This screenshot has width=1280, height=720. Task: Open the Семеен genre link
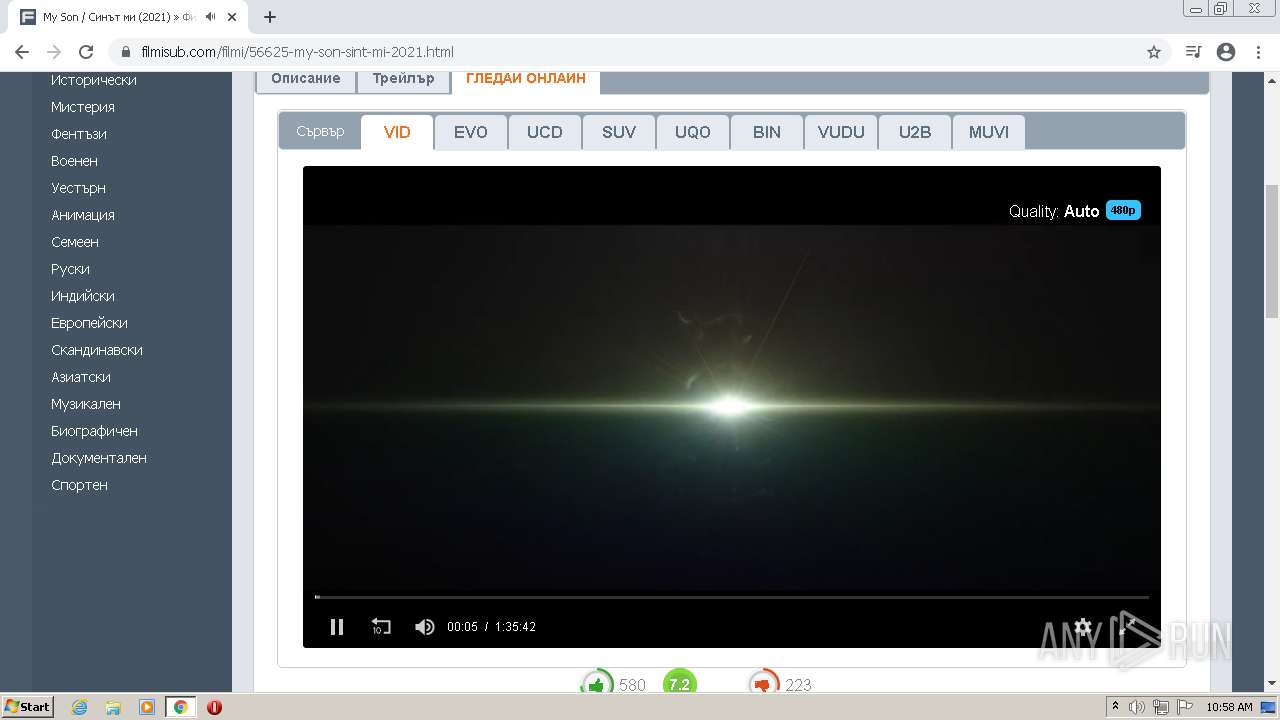(x=75, y=242)
